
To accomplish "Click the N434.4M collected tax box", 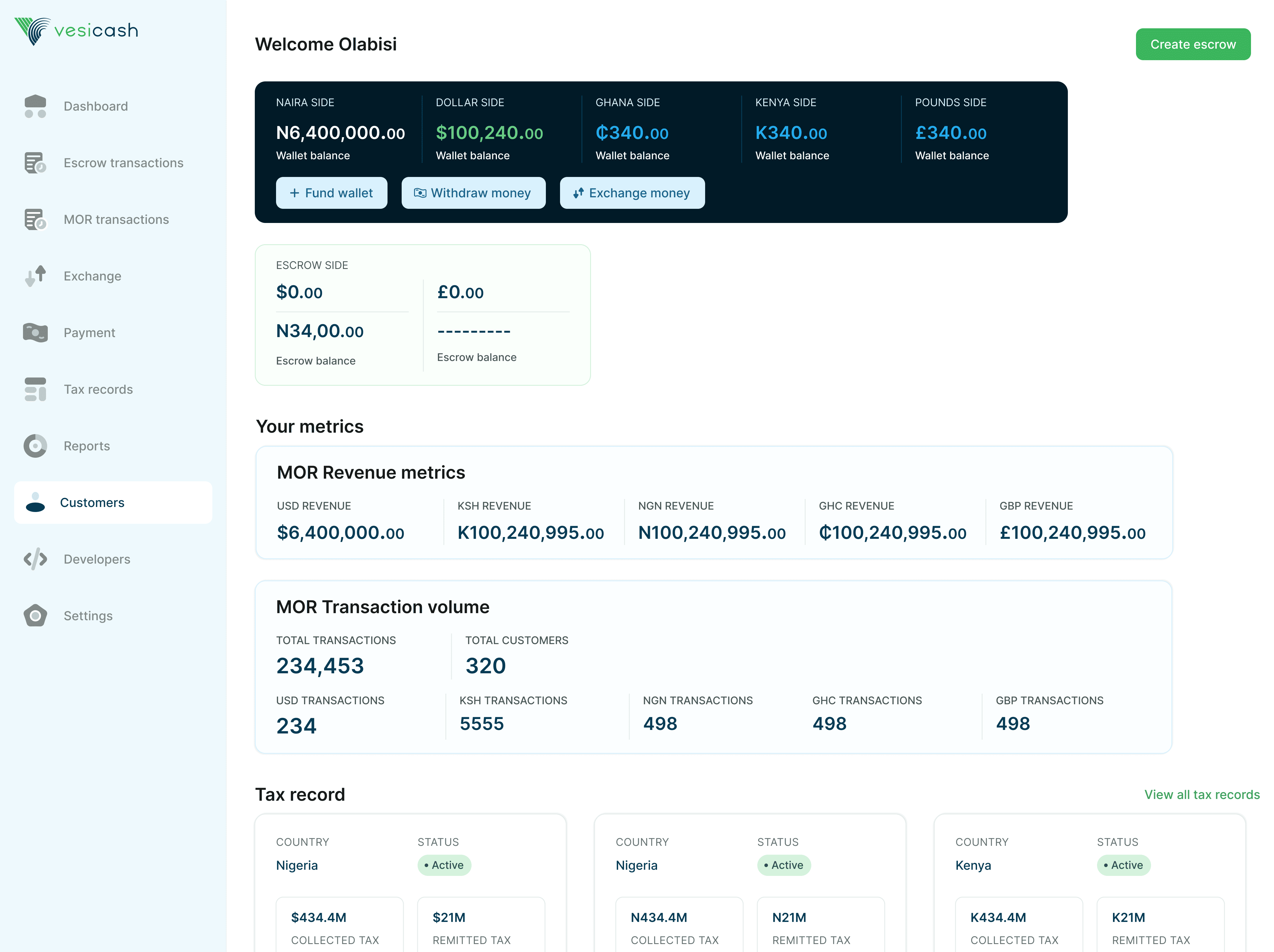I will [680, 924].
